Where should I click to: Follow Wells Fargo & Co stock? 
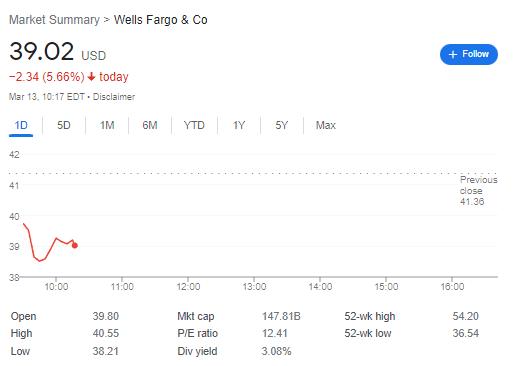tap(469, 54)
